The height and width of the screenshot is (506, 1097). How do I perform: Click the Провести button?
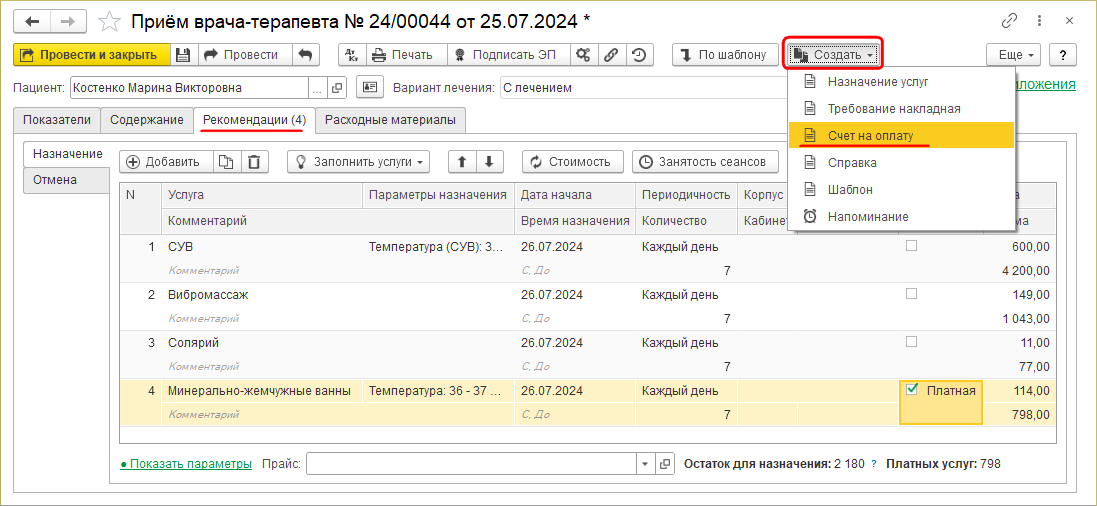point(243,55)
